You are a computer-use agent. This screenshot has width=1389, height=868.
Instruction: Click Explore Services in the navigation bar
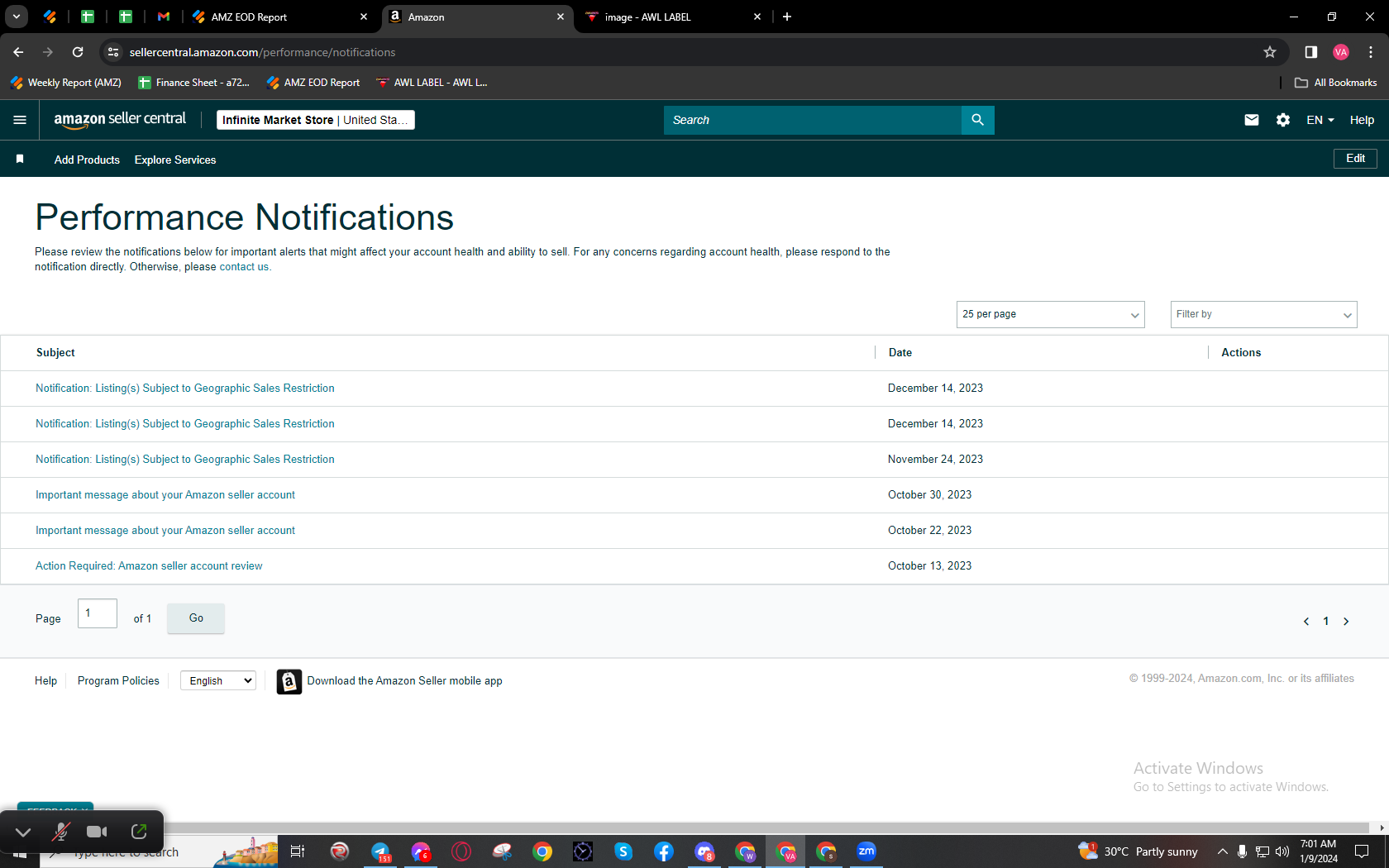click(175, 160)
